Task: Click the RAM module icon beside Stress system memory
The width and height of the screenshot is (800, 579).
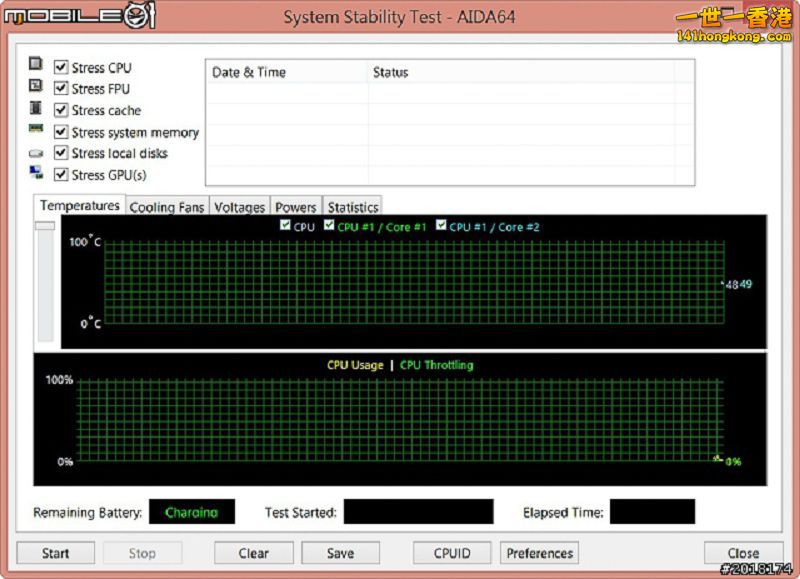Action: click(x=36, y=130)
